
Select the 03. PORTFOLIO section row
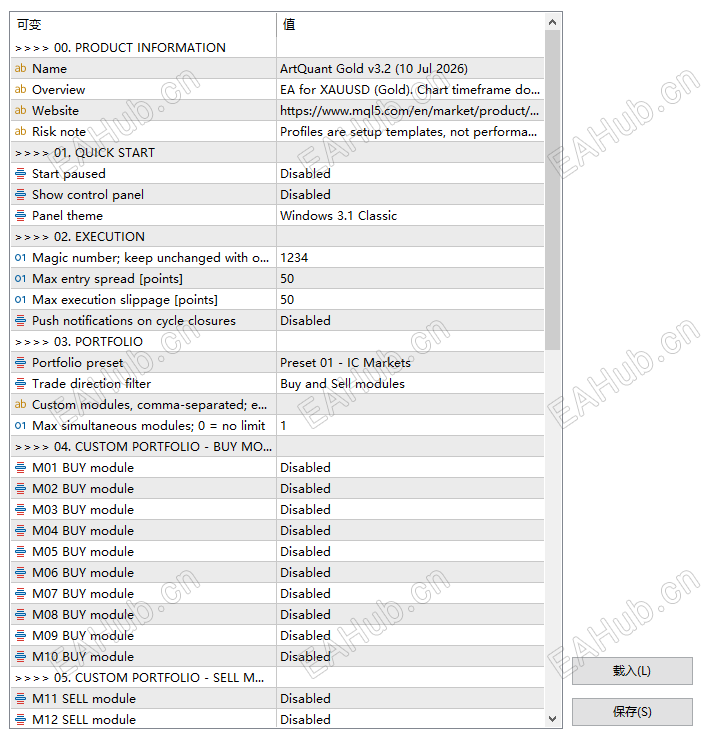click(277, 341)
